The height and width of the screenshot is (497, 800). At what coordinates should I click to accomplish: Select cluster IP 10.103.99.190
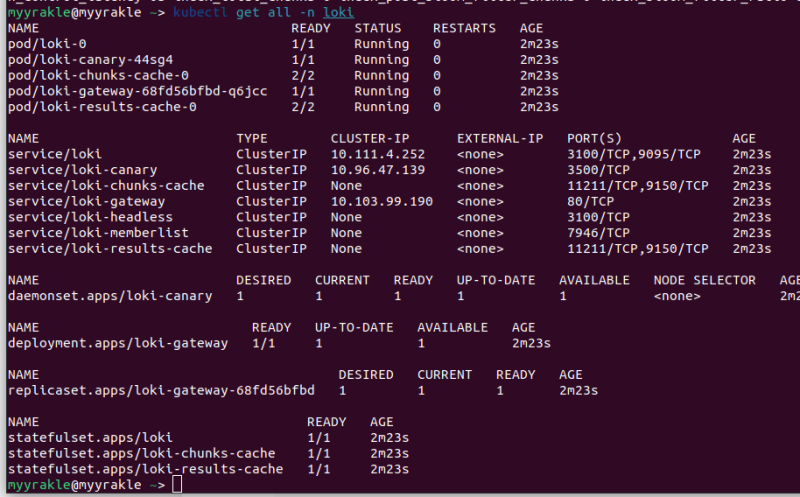382,202
